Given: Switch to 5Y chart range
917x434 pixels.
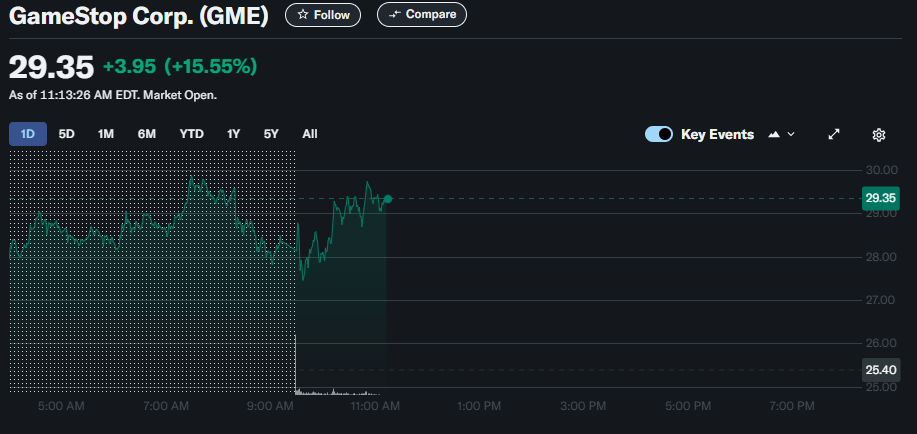Looking at the screenshot, I should click(271, 134).
